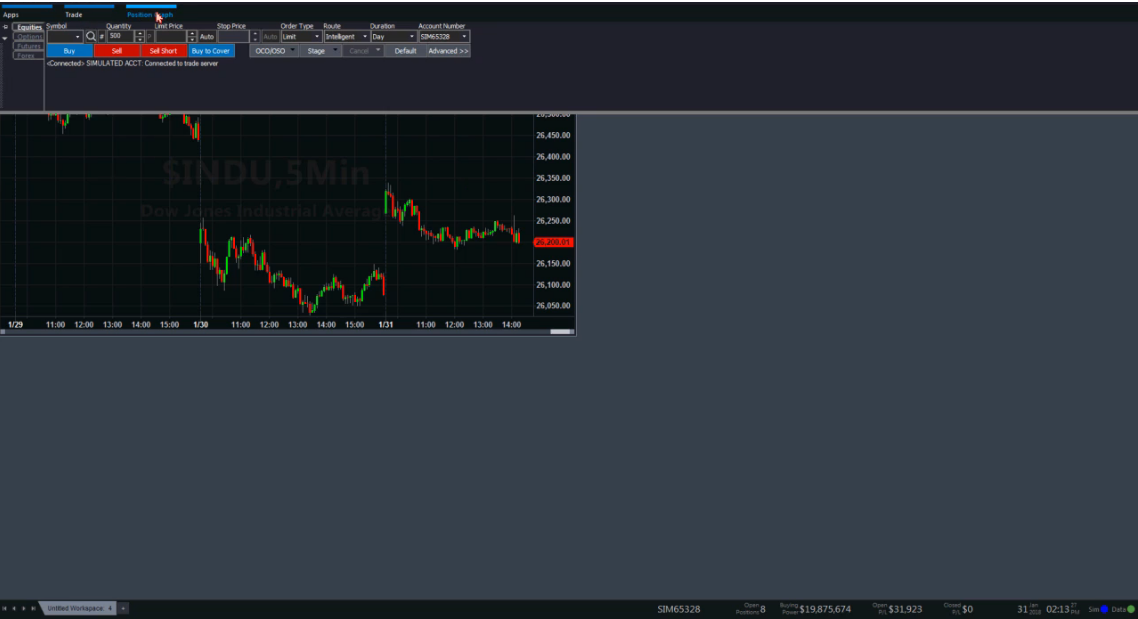This screenshot has width=1138, height=619.
Task: Click the red 26,200.01 price marker
Action: pyautogui.click(x=553, y=242)
